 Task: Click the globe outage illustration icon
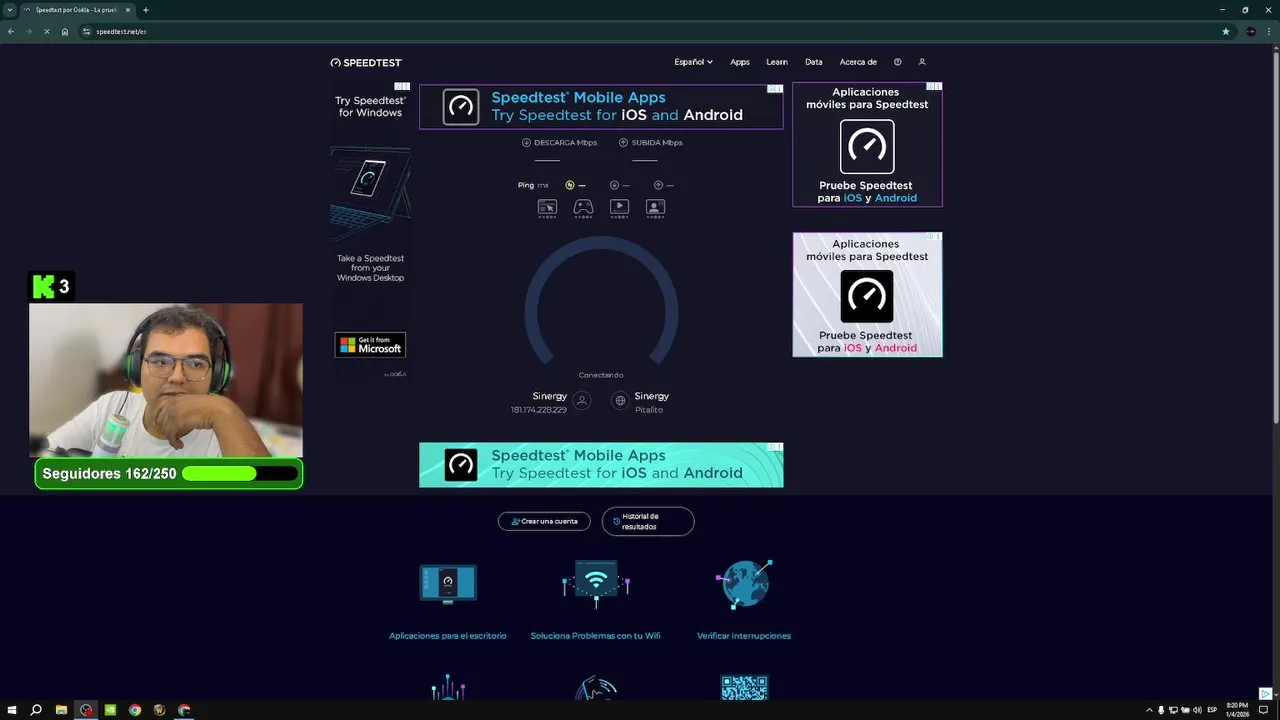(744, 584)
